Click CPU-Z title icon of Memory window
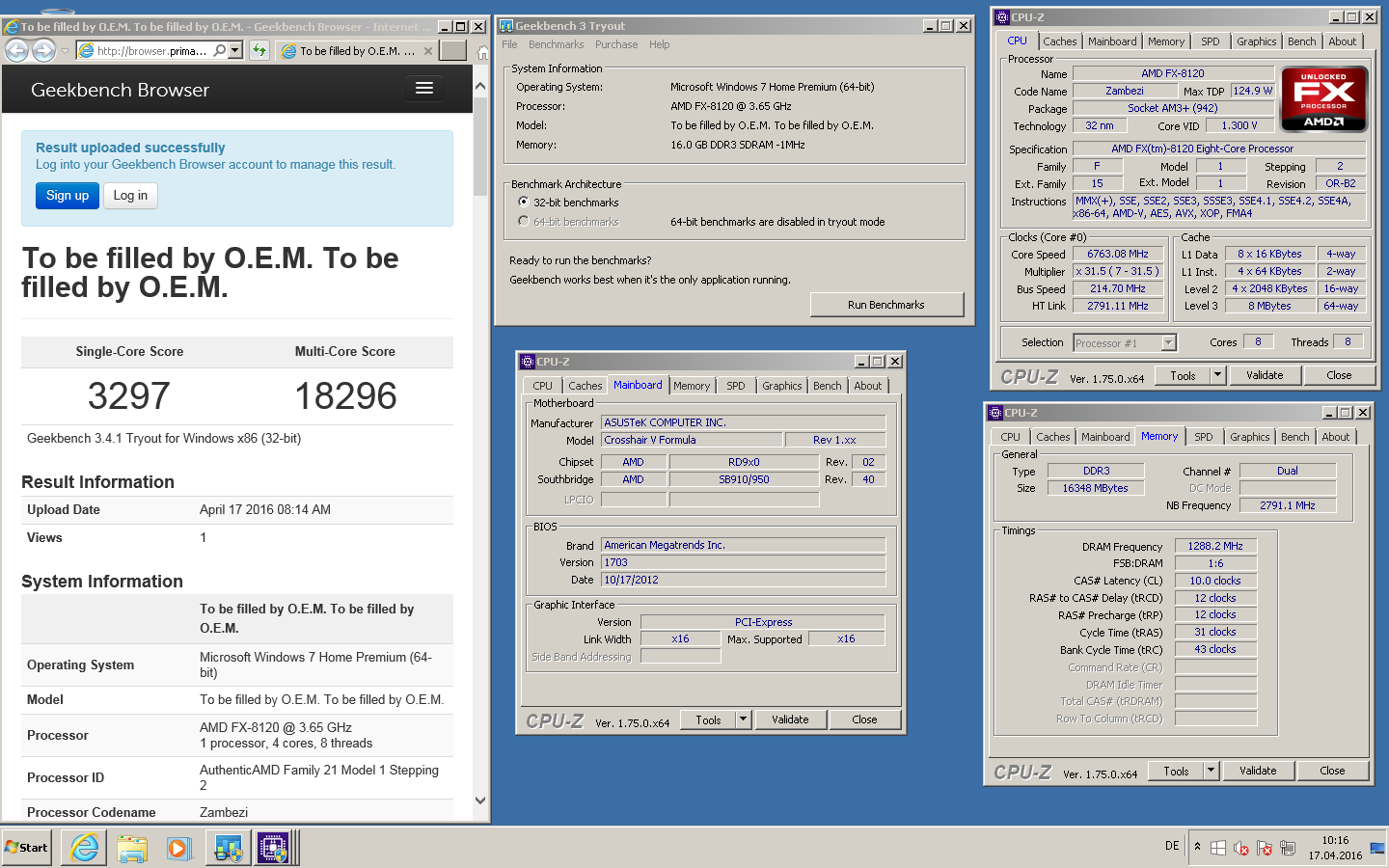 (995, 413)
